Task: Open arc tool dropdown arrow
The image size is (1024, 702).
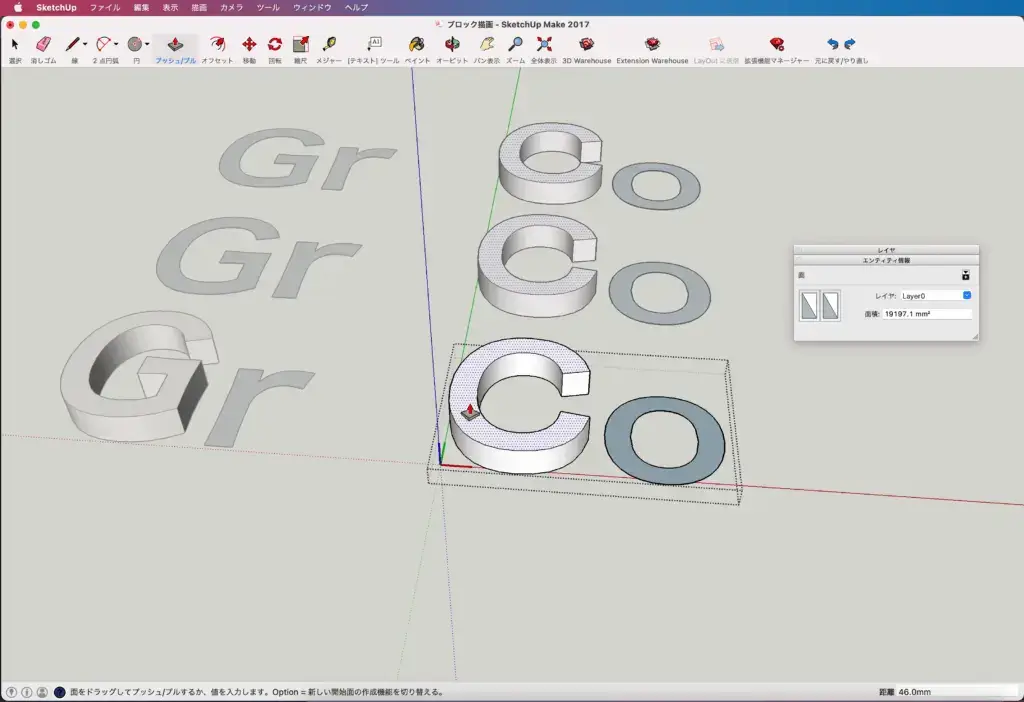Action: pos(116,44)
